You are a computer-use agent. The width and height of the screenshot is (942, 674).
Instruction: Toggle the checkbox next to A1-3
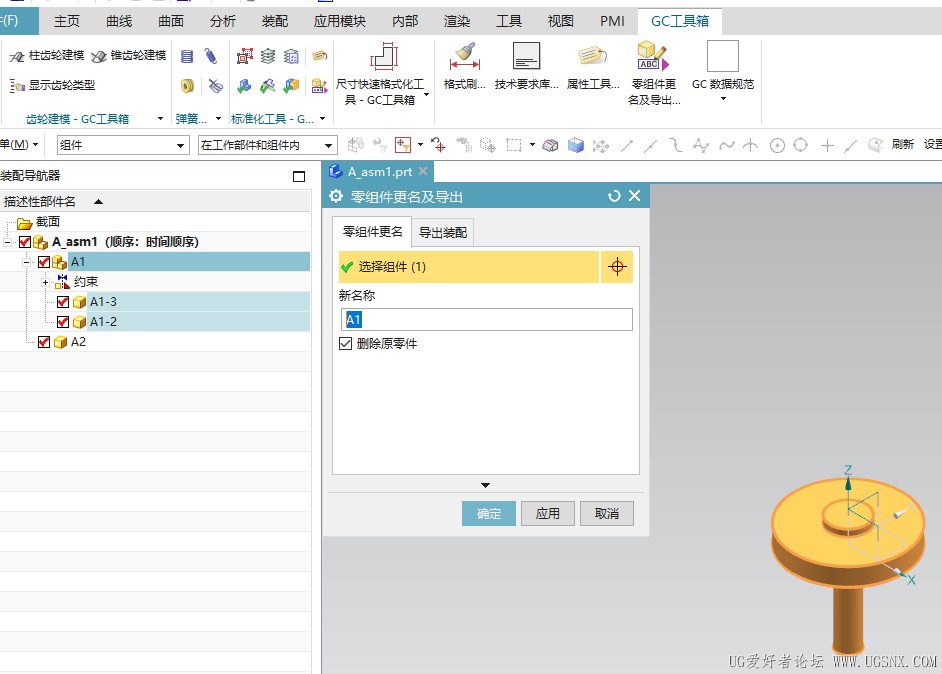point(63,302)
